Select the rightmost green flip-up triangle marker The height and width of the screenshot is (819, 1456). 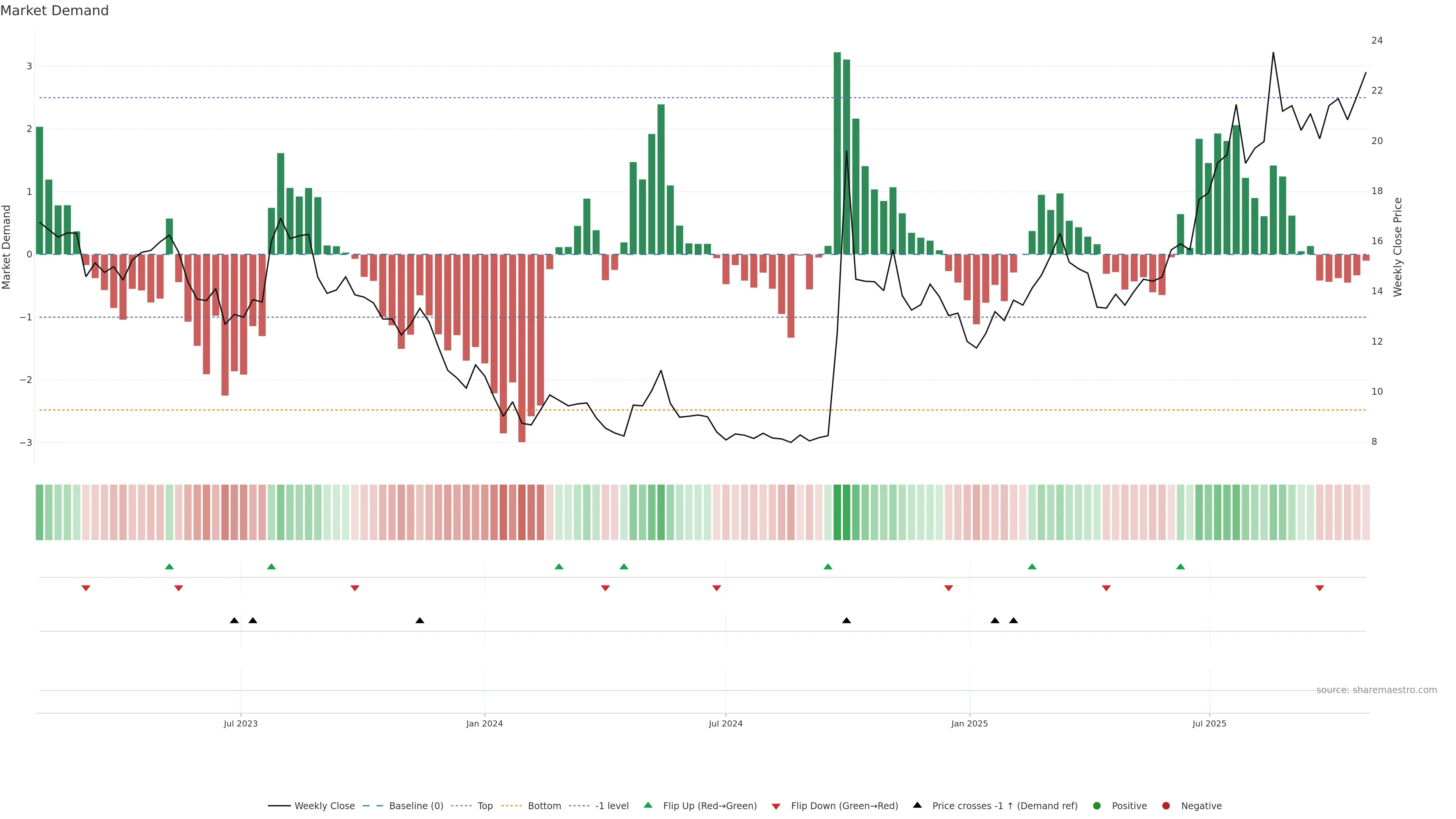1180,566
